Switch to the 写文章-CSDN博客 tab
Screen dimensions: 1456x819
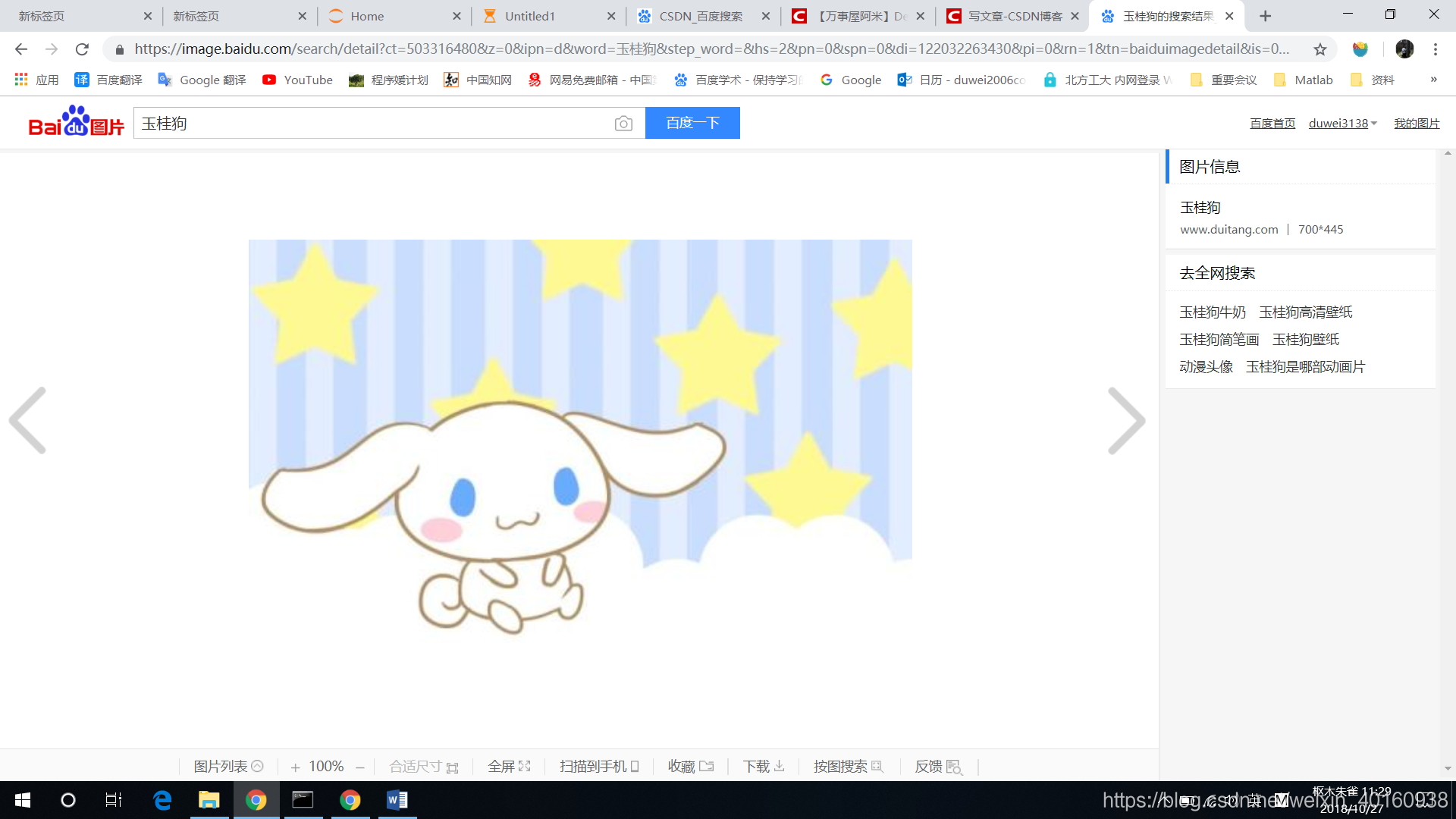1013,16
